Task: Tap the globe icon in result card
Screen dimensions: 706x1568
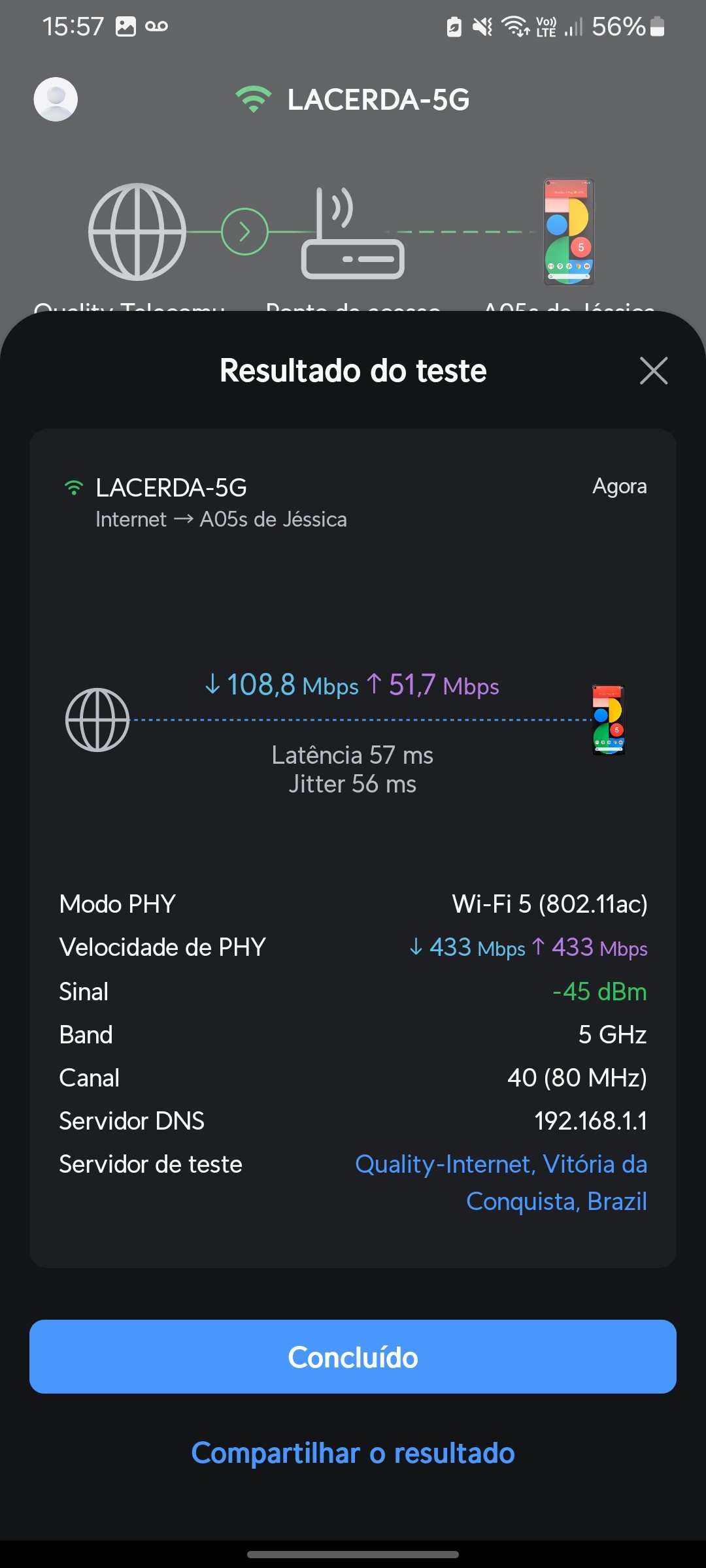Action: pos(97,719)
